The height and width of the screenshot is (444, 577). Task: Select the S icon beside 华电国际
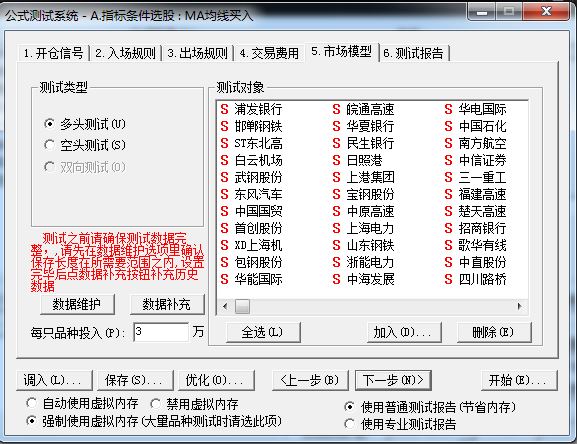pos(448,109)
